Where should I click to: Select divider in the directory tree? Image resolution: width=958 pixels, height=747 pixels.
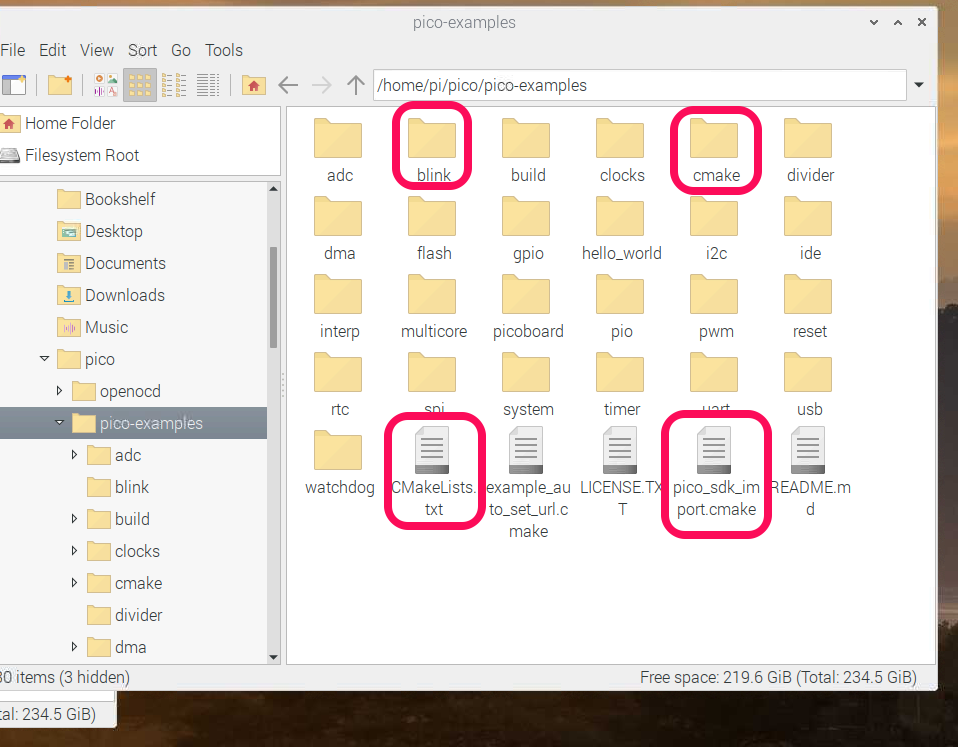(x=139, y=615)
